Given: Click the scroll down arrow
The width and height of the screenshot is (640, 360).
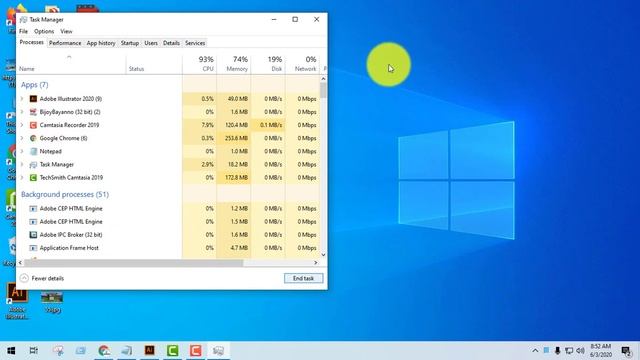Looking at the screenshot, I should click(x=323, y=255).
